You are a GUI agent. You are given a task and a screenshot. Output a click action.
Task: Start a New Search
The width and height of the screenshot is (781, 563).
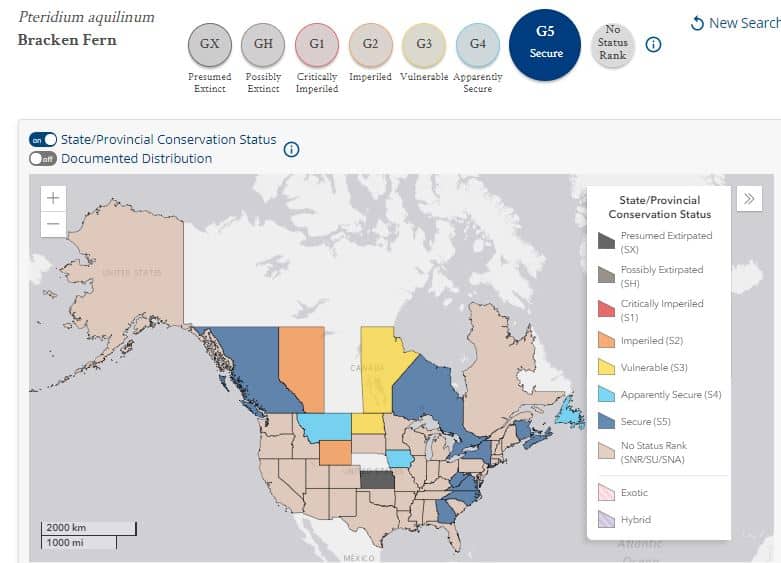click(x=736, y=23)
